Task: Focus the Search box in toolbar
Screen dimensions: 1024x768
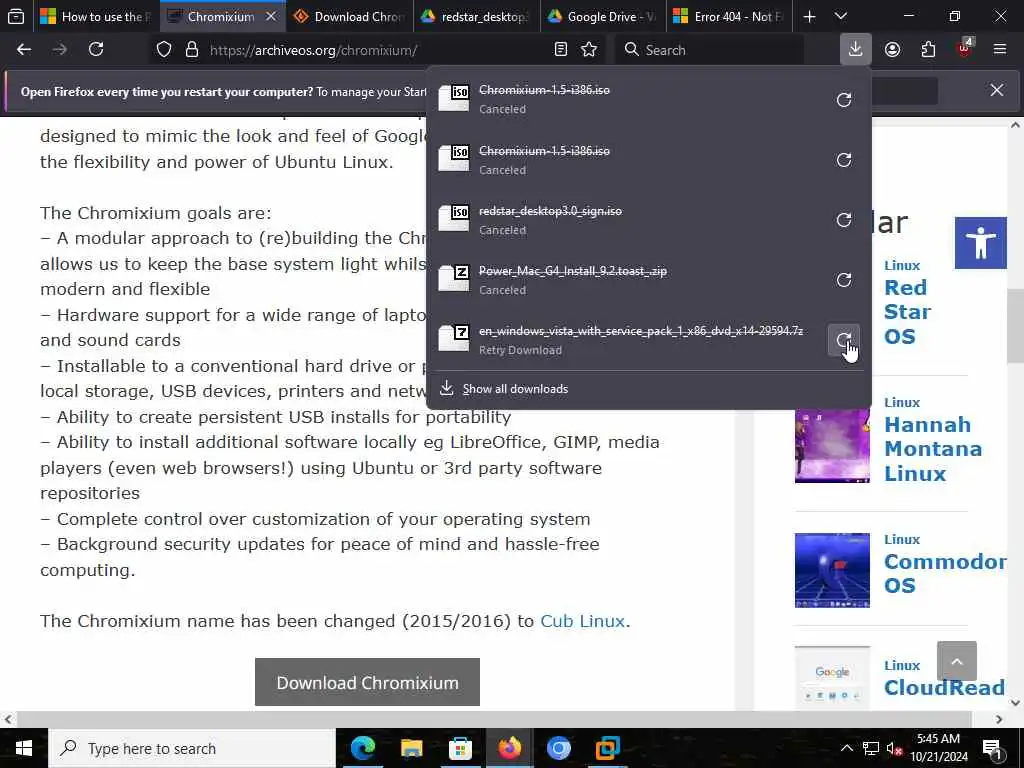Action: (x=709, y=50)
